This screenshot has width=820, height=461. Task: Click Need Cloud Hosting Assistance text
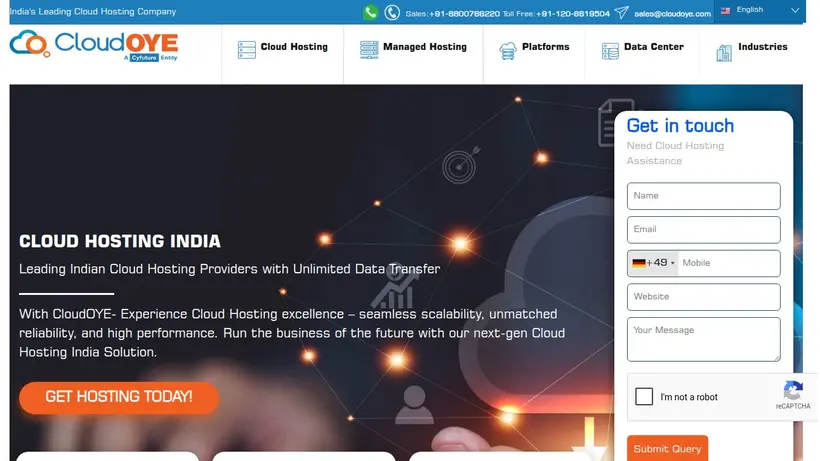coord(675,153)
